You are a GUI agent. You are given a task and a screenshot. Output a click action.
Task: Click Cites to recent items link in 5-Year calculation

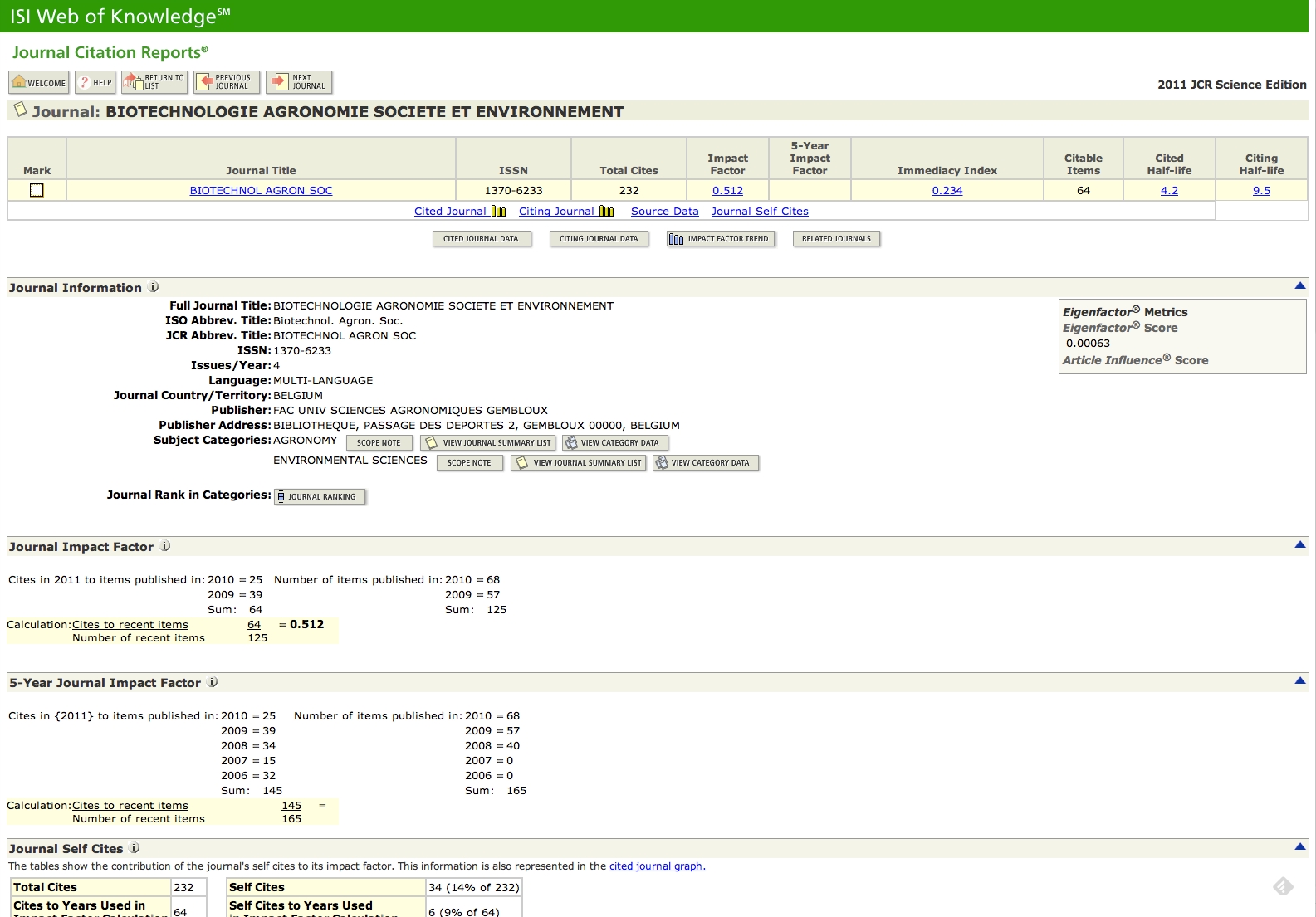130,806
